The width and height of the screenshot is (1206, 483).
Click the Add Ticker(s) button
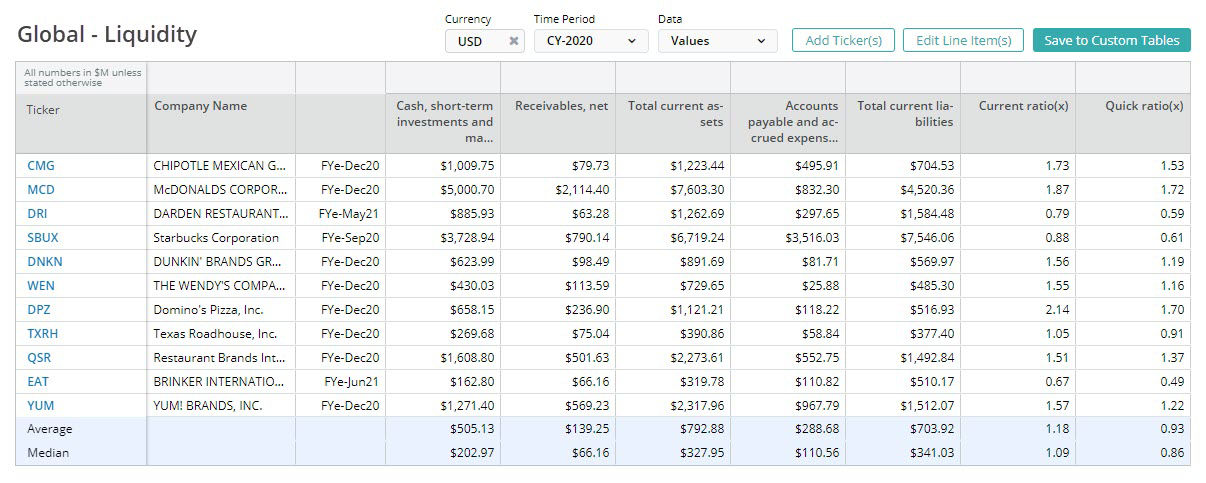coord(843,40)
